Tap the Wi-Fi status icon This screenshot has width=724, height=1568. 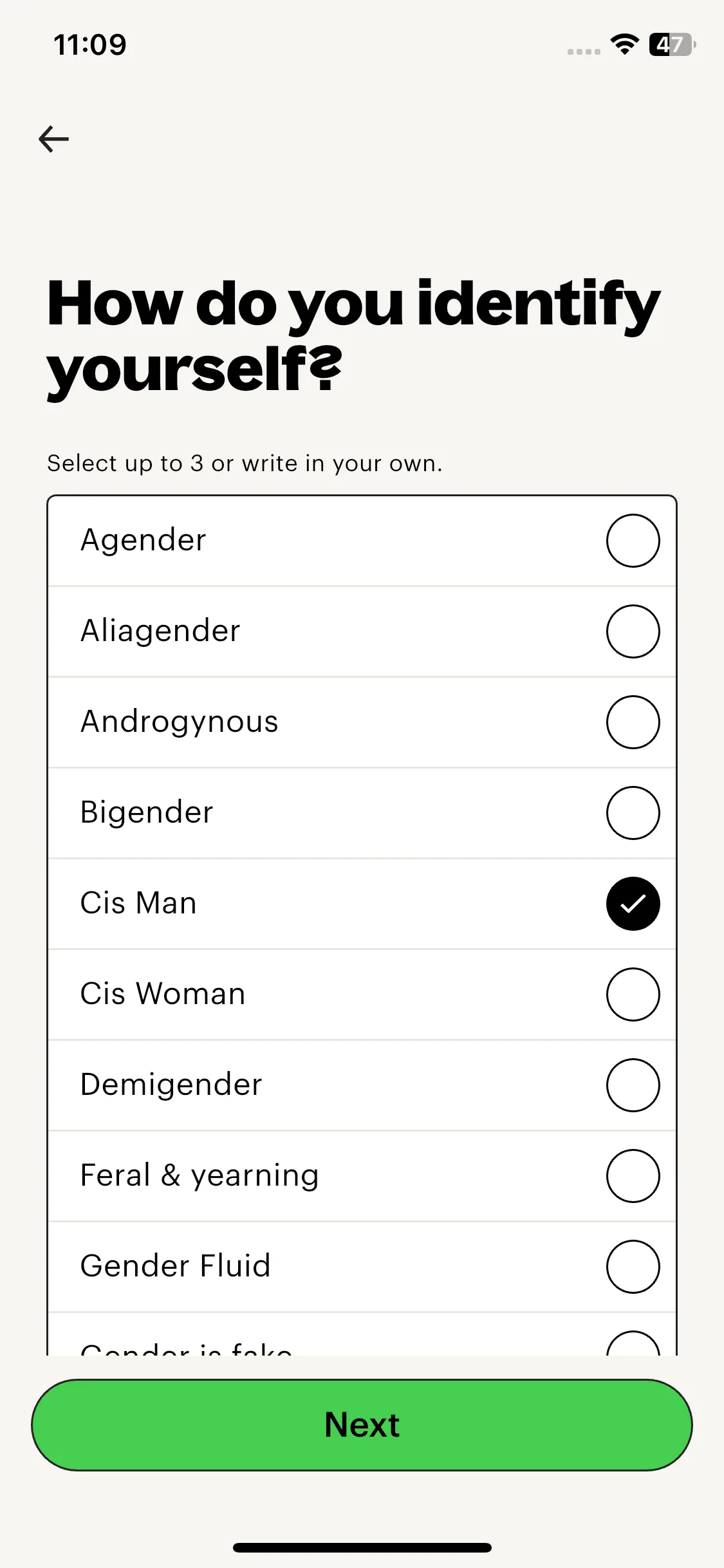pos(624,44)
